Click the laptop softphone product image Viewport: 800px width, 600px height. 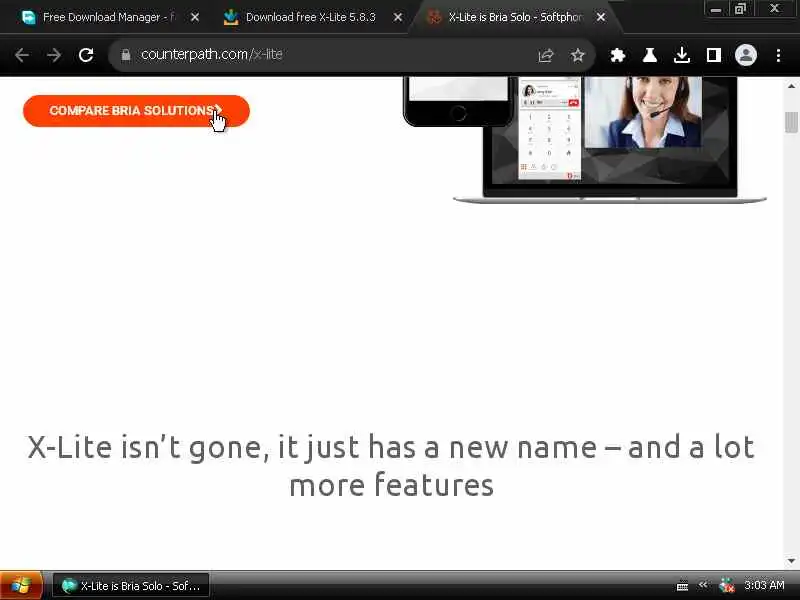tap(610, 139)
